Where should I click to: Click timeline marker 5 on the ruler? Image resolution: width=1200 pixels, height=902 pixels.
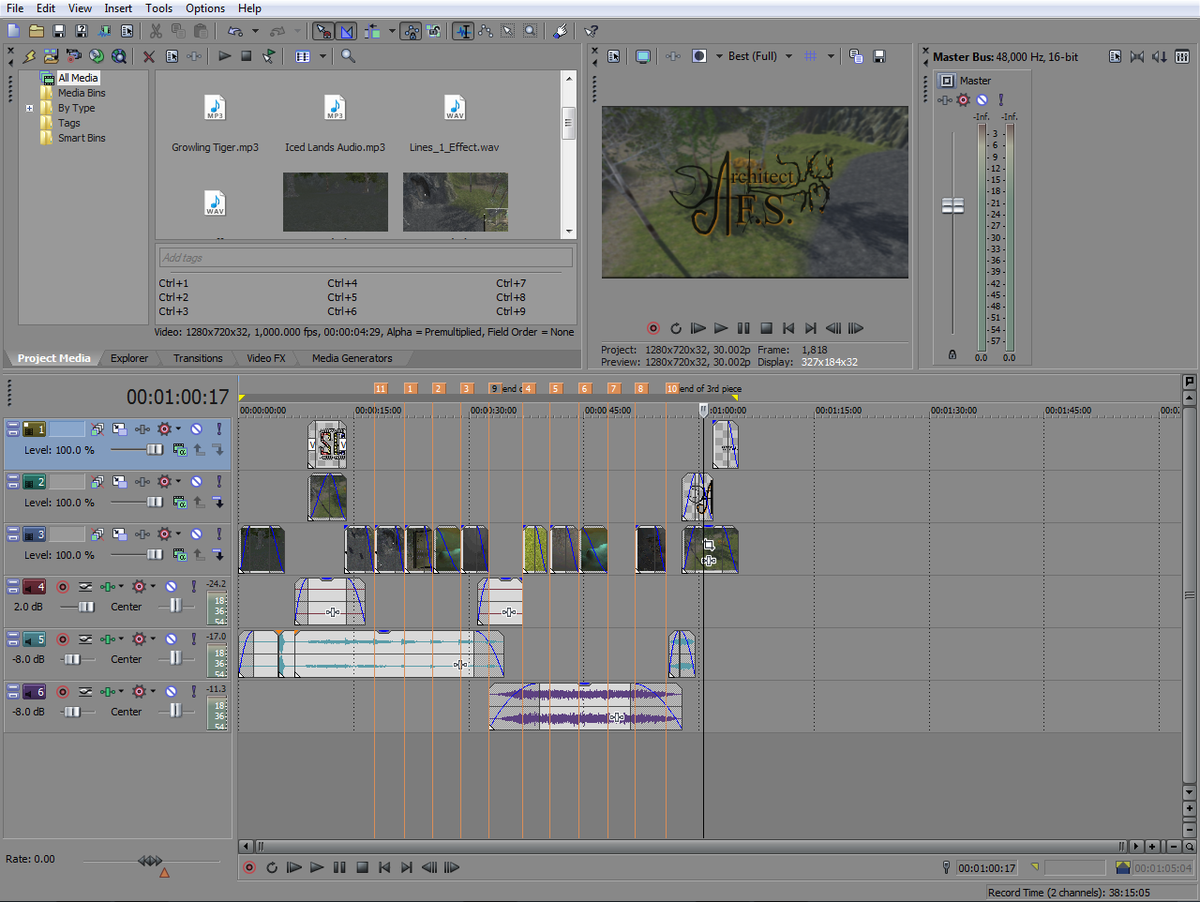[x=556, y=388]
